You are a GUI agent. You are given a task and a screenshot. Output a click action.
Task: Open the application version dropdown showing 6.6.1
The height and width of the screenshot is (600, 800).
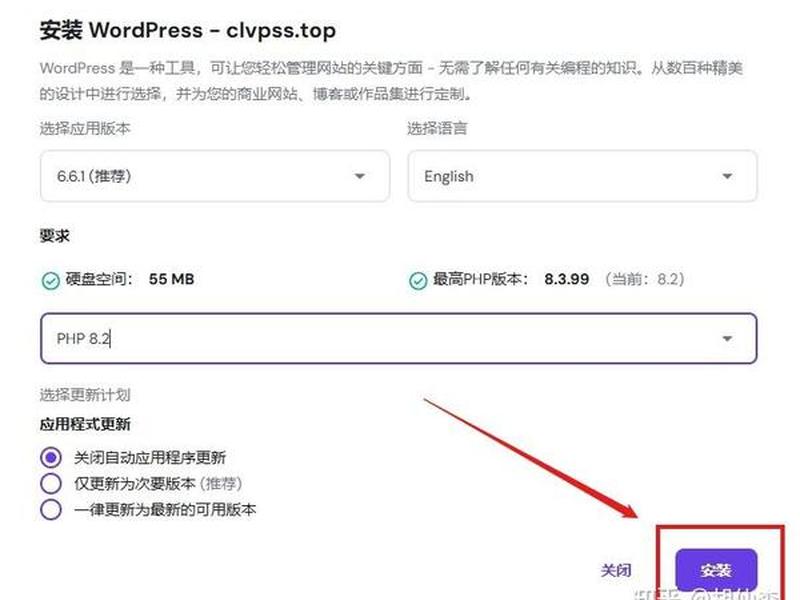tap(215, 176)
